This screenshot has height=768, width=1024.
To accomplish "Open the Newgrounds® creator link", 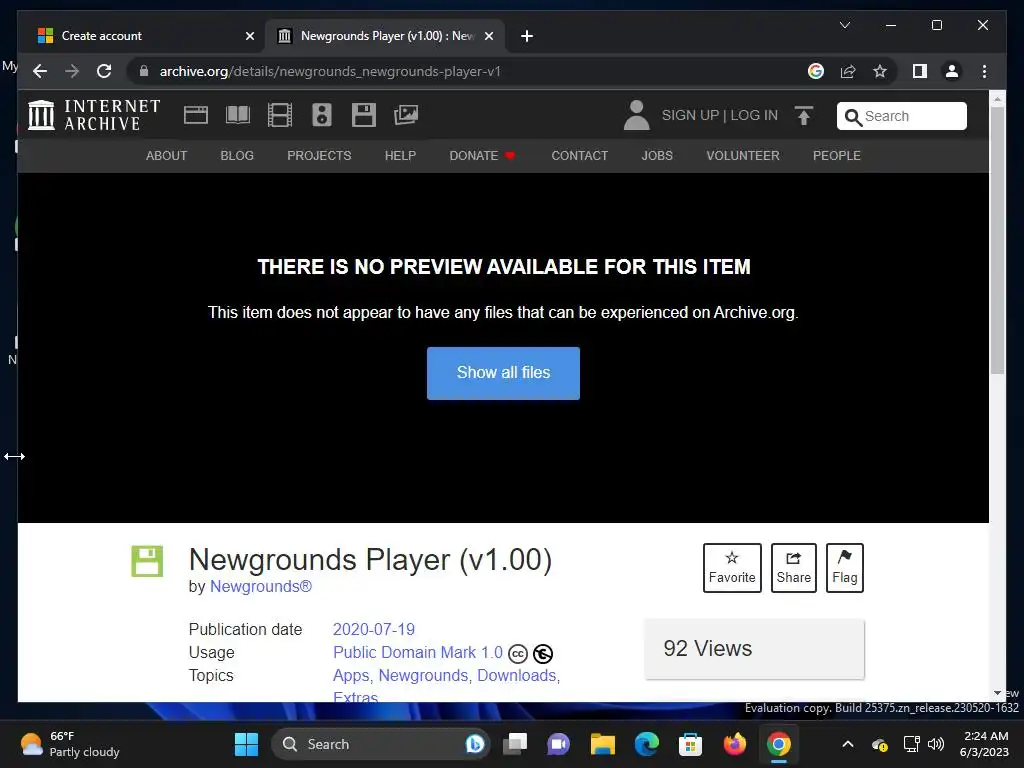I will (261, 586).
